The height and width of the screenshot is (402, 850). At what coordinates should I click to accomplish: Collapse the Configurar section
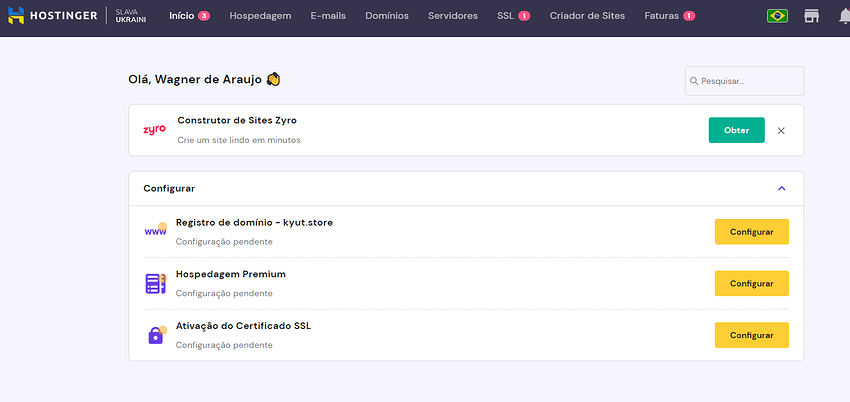(781, 189)
